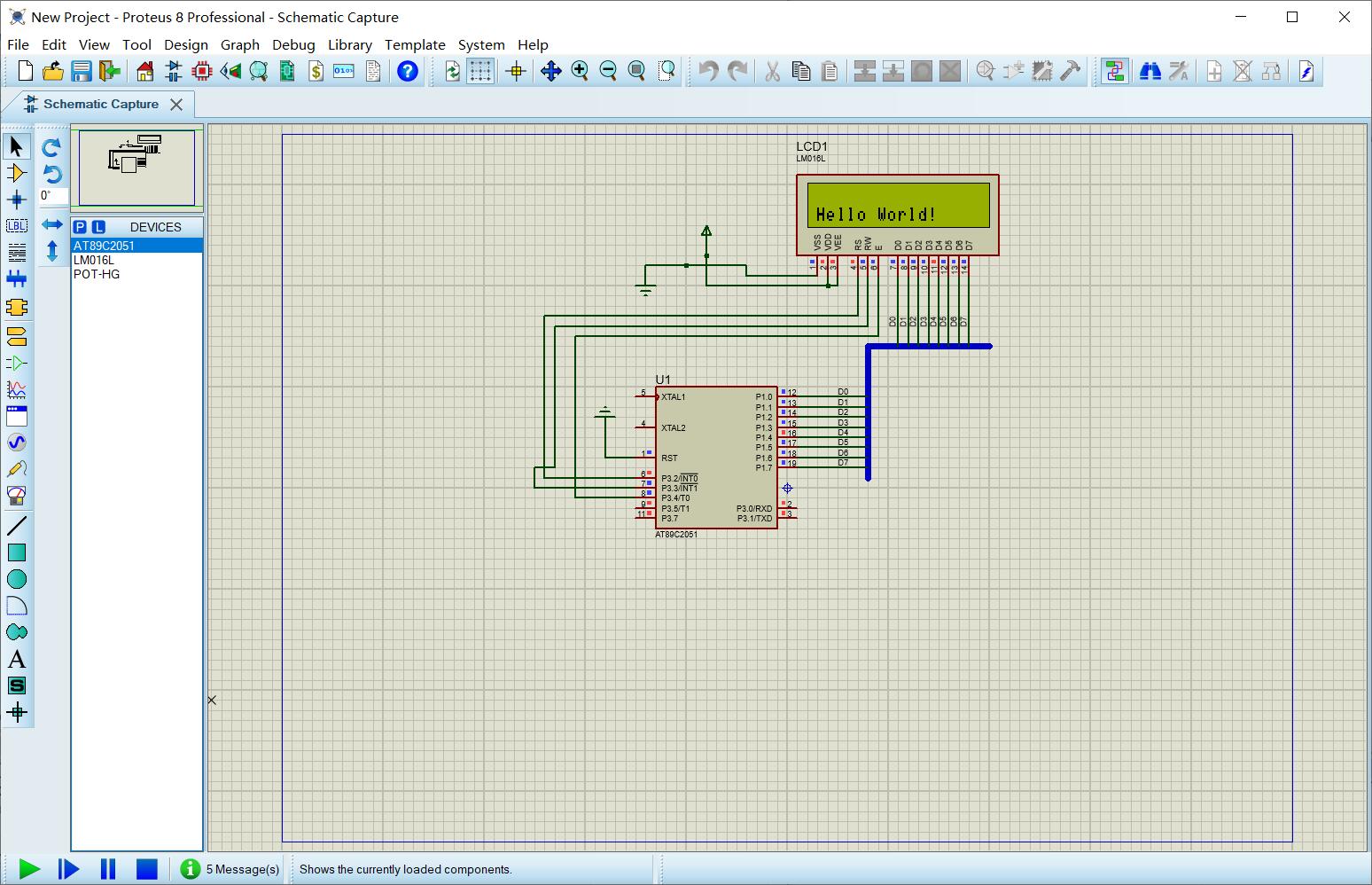This screenshot has height=885, width=1372.
Task: Select the Virtual Instruments meter
Action: pos(17,496)
